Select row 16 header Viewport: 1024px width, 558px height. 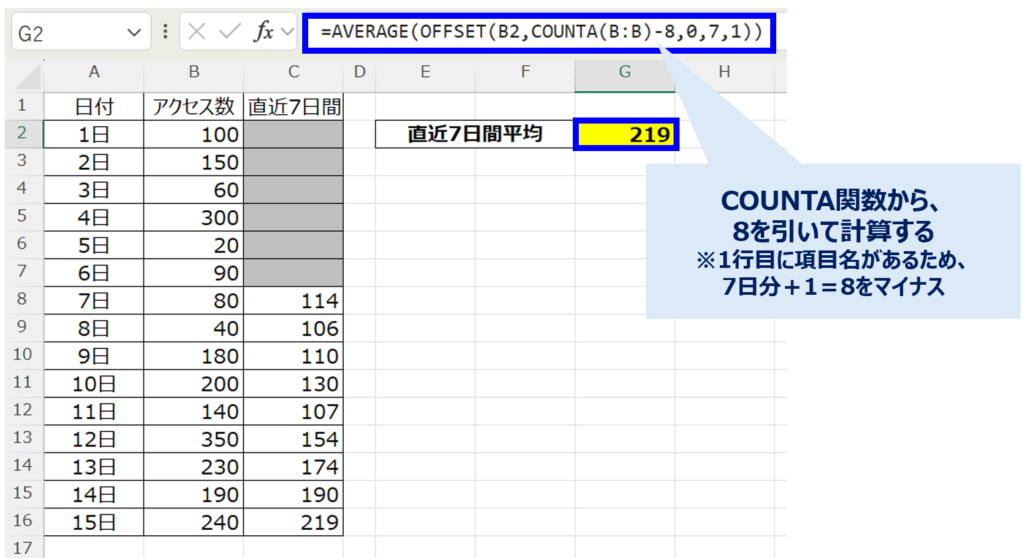click(x=22, y=521)
